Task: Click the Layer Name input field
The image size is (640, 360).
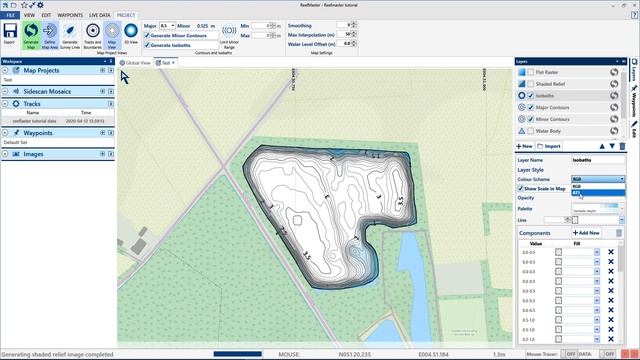Action: click(598, 160)
